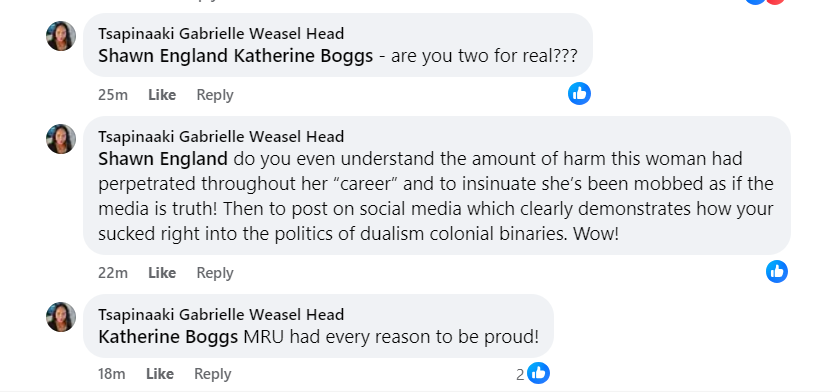The image size is (832, 392).
Task: Open Shawn England tag in first comment
Action: pyautogui.click(x=163, y=56)
